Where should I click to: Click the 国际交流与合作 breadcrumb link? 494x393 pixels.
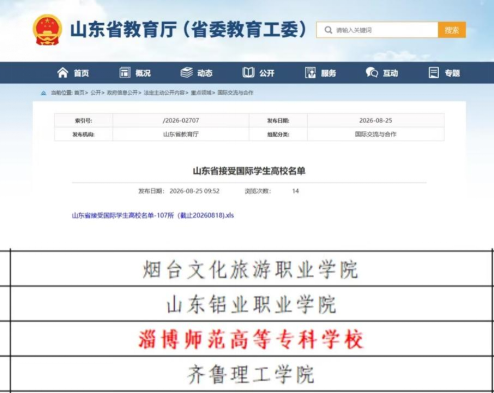pos(235,93)
